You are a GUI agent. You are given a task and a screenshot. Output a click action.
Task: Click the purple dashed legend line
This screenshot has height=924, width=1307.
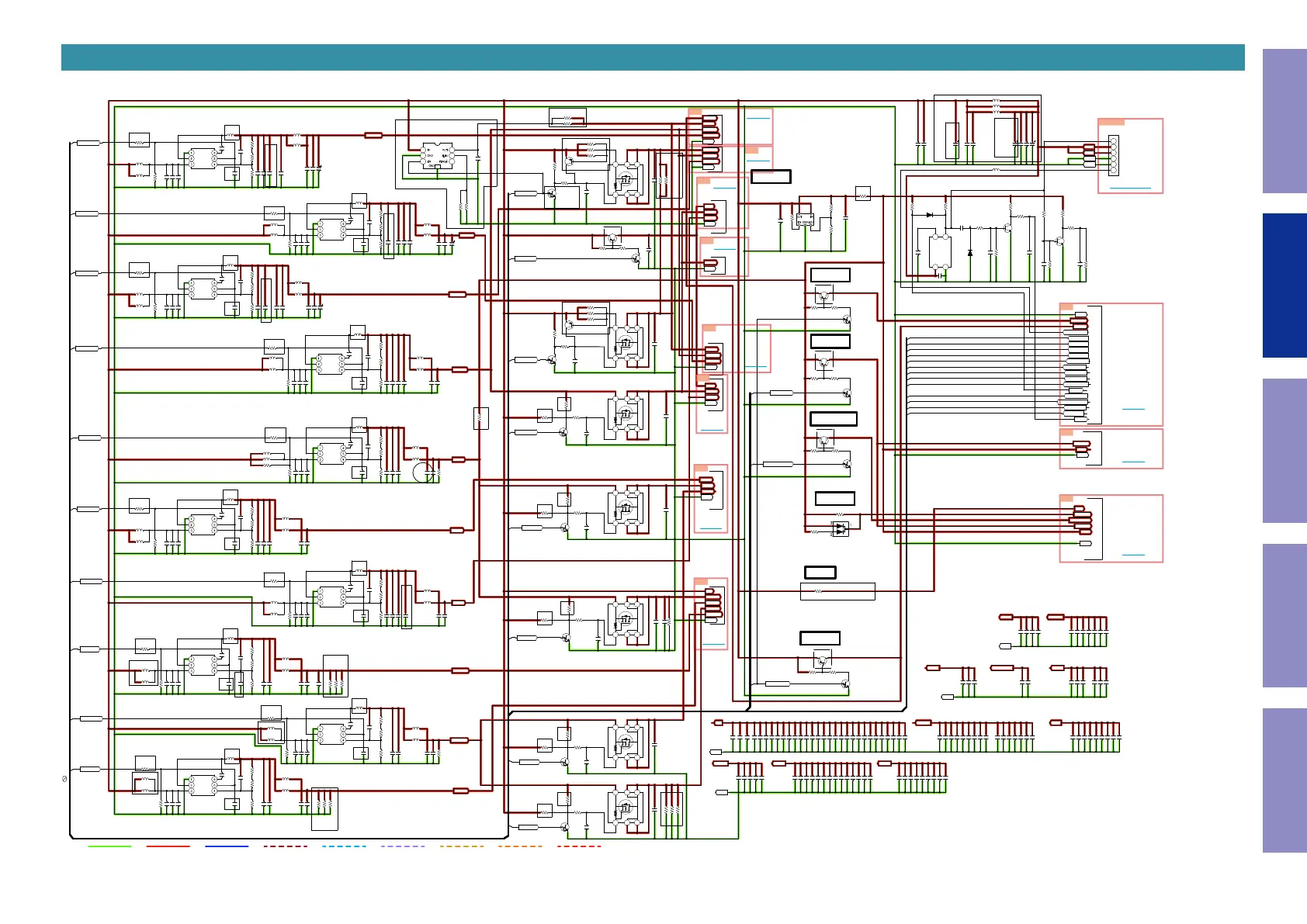pyautogui.click(x=403, y=846)
